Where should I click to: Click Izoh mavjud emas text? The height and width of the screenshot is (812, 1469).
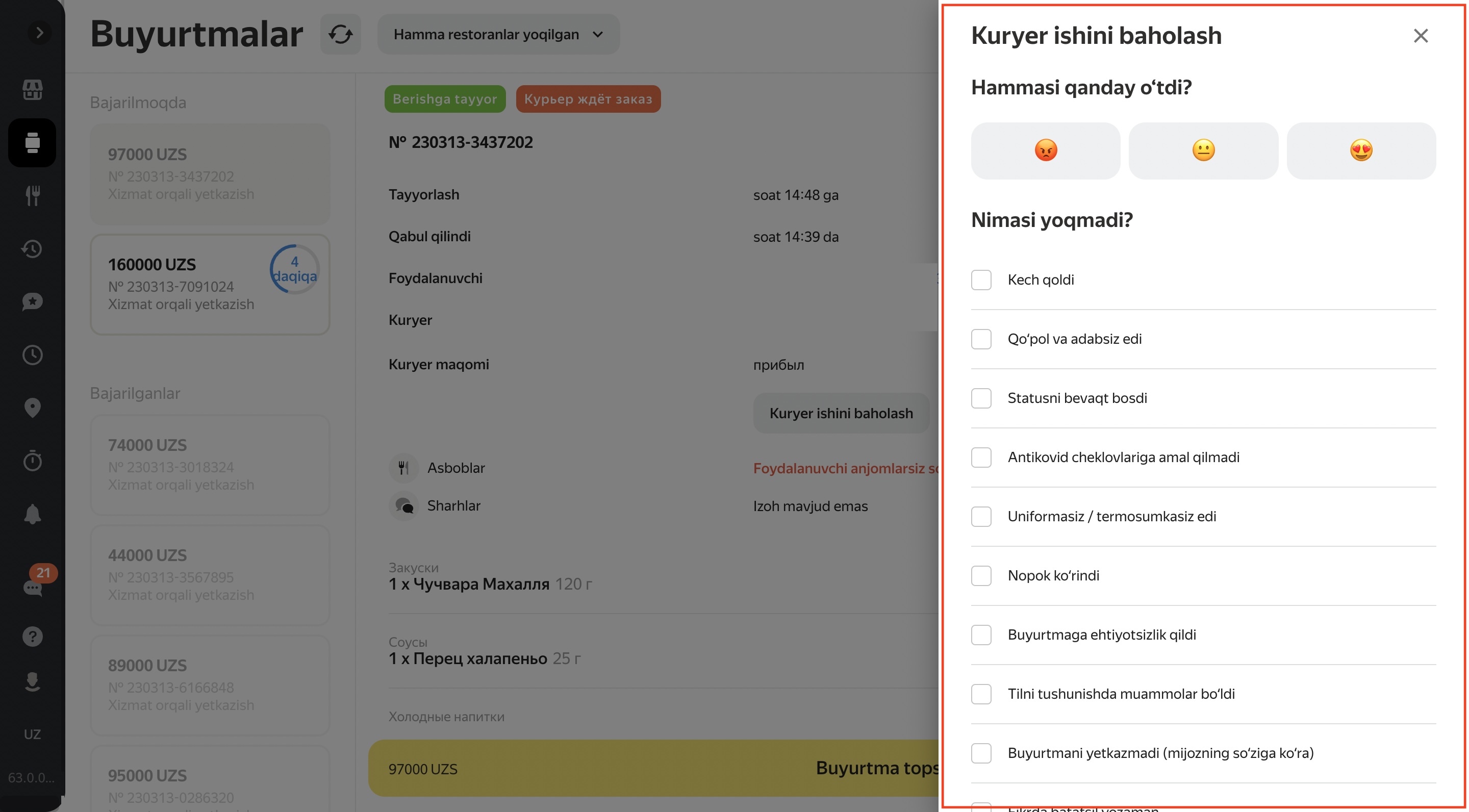[x=811, y=506]
